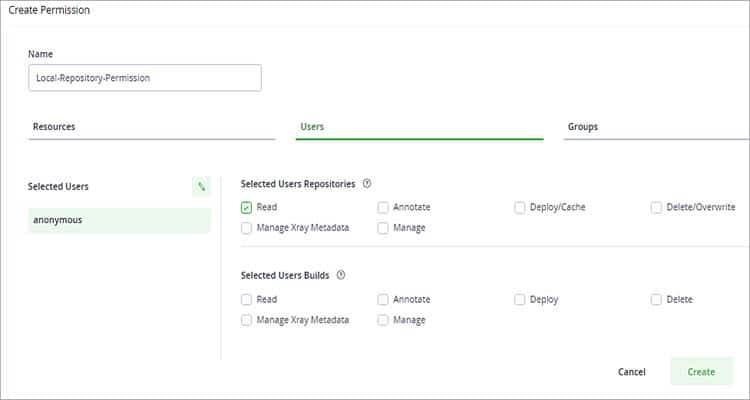Tick Manage Xray Metadata under Repositories
The width and height of the screenshot is (750, 400).
click(x=247, y=228)
